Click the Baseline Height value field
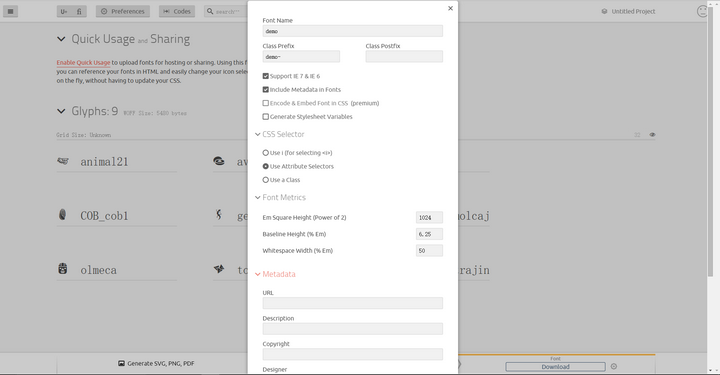 pos(429,234)
